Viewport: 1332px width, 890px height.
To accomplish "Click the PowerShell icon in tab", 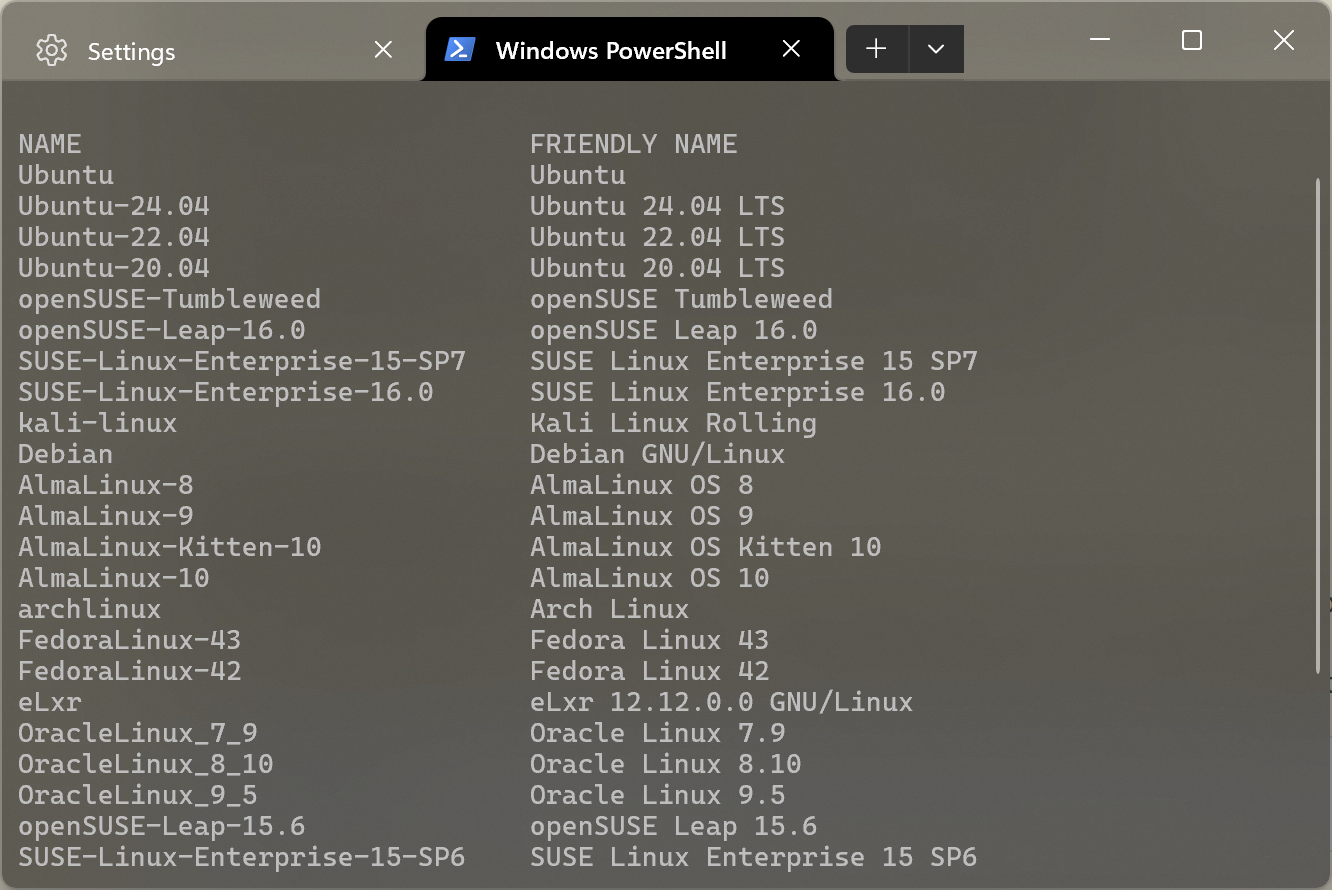I will pyautogui.click(x=460, y=49).
